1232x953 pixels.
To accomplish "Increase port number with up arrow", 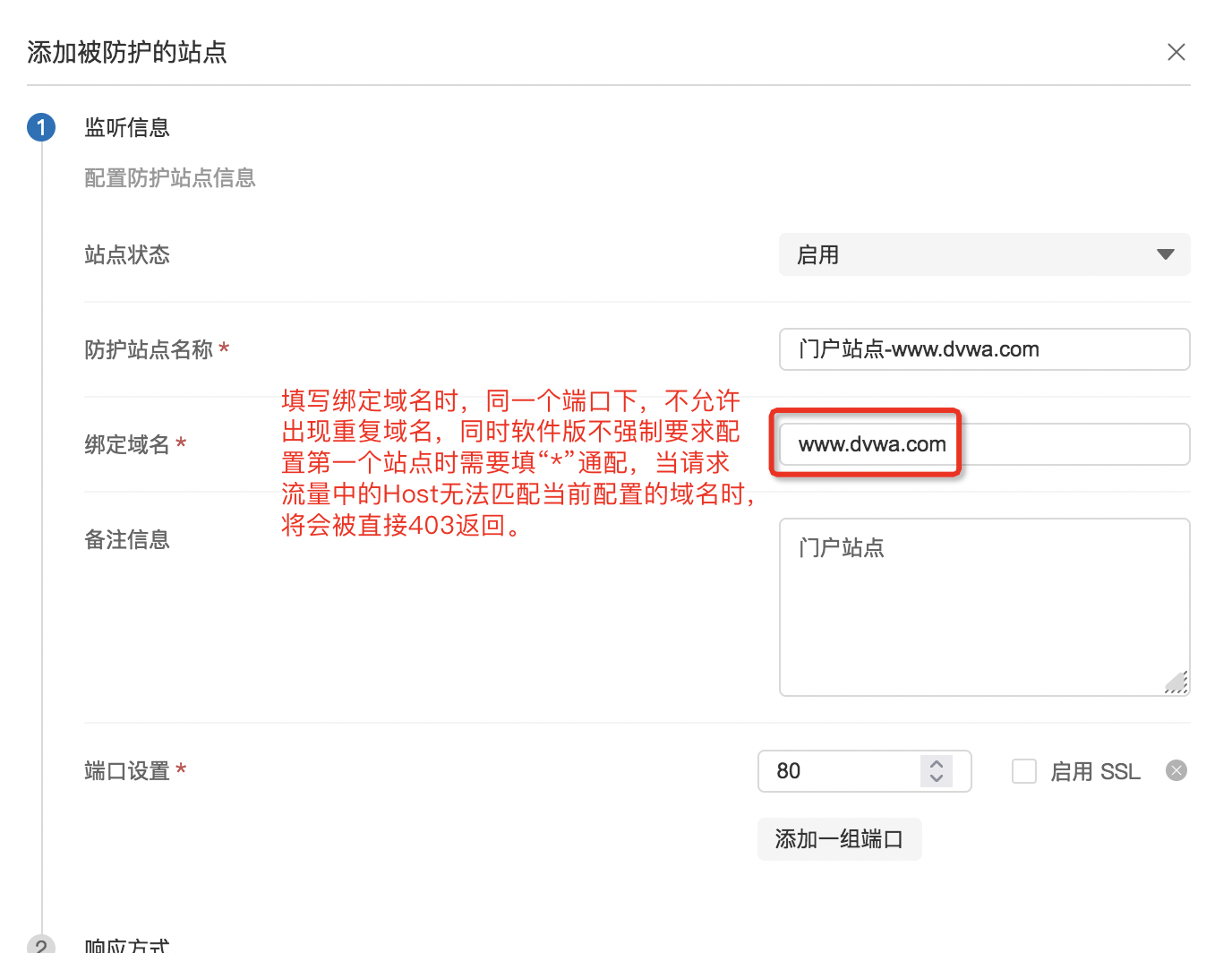I will pyautogui.click(x=937, y=764).
